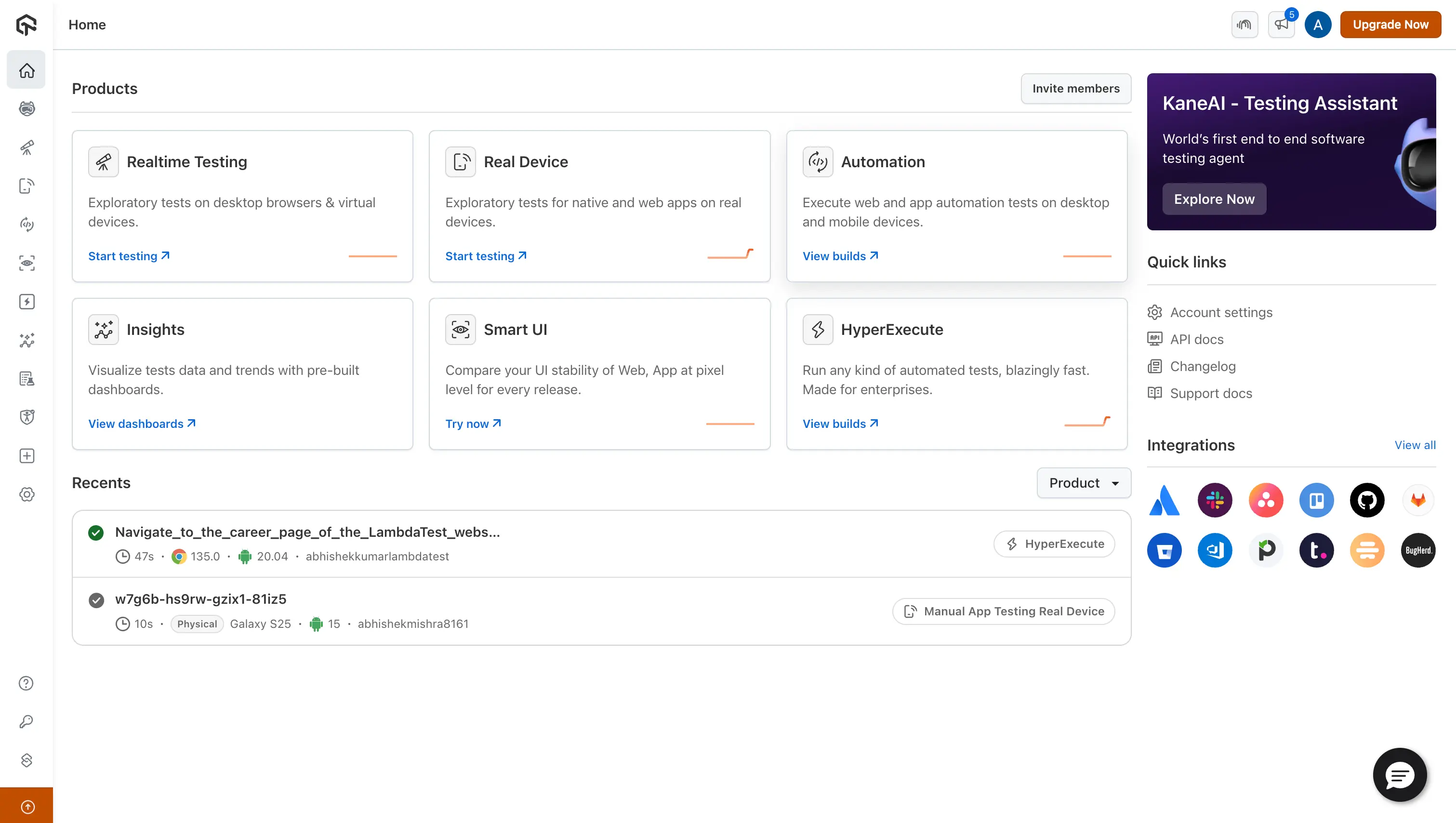Click Explore Now on KaneAI banner
The image size is (1456, 823).
pos(1214,199)
